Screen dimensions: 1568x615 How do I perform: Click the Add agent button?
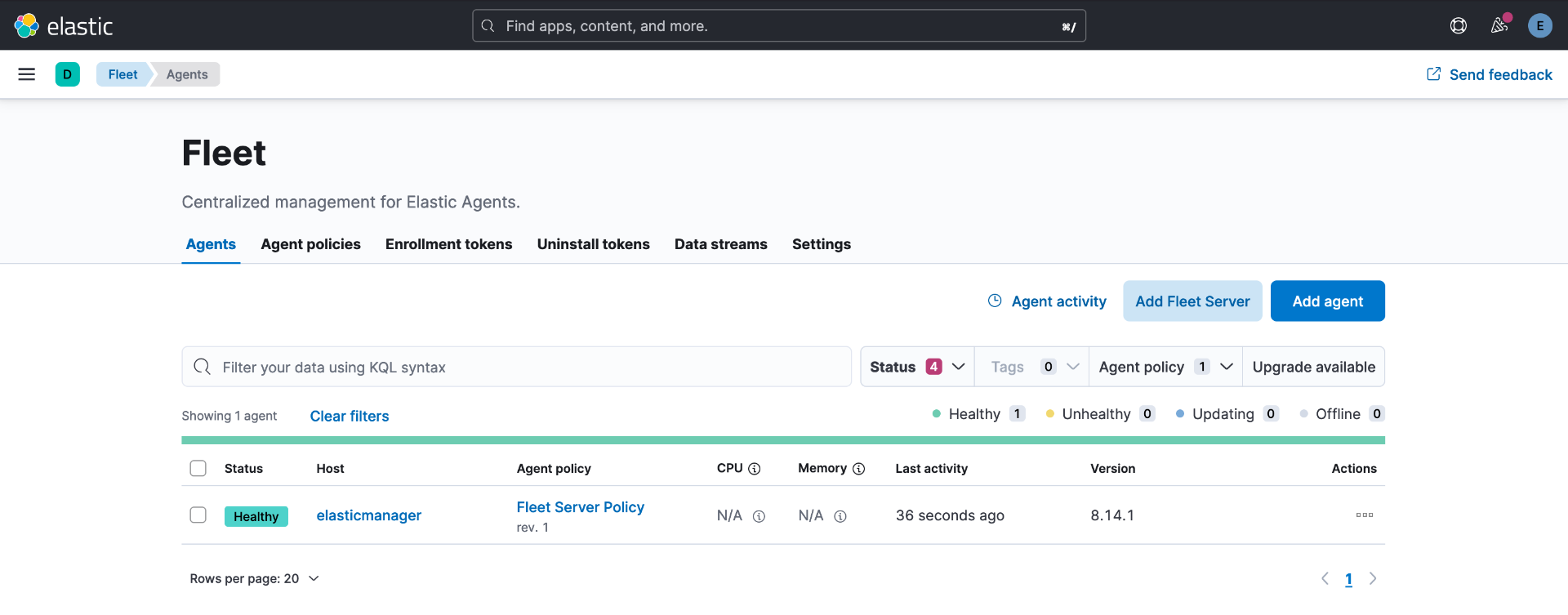1328,301
